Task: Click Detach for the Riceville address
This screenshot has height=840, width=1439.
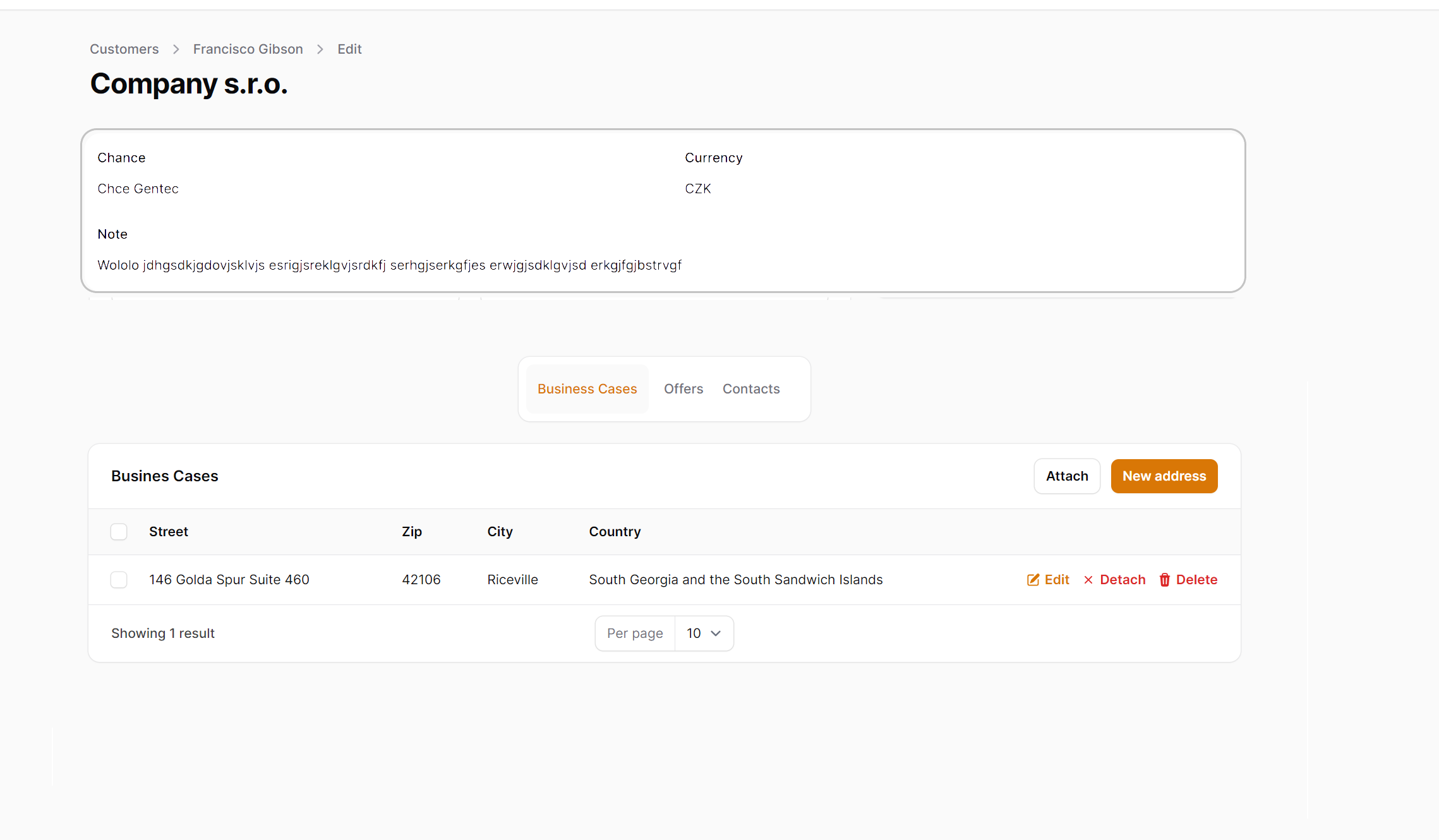Action: click(1114, 580)
